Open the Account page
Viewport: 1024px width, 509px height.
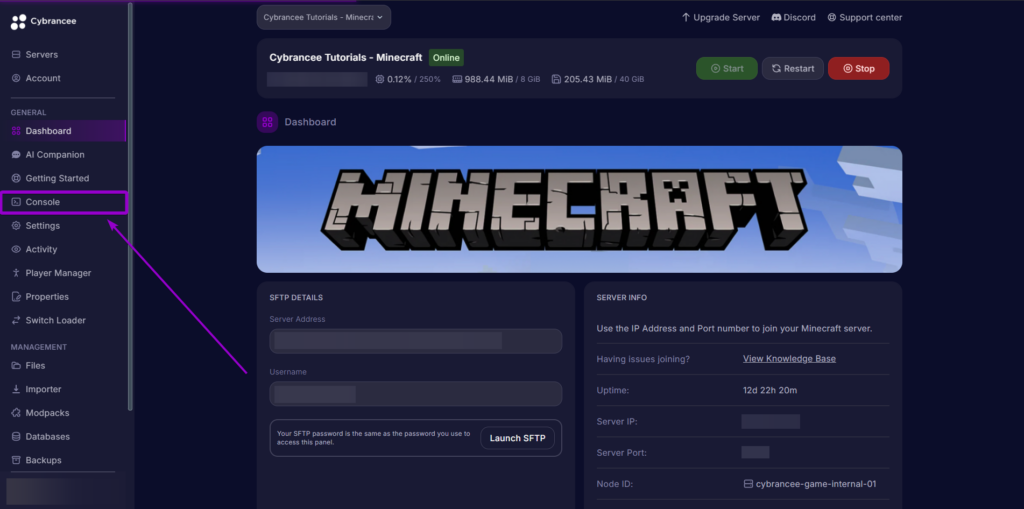pyautogui.click(x=42, y=78)
